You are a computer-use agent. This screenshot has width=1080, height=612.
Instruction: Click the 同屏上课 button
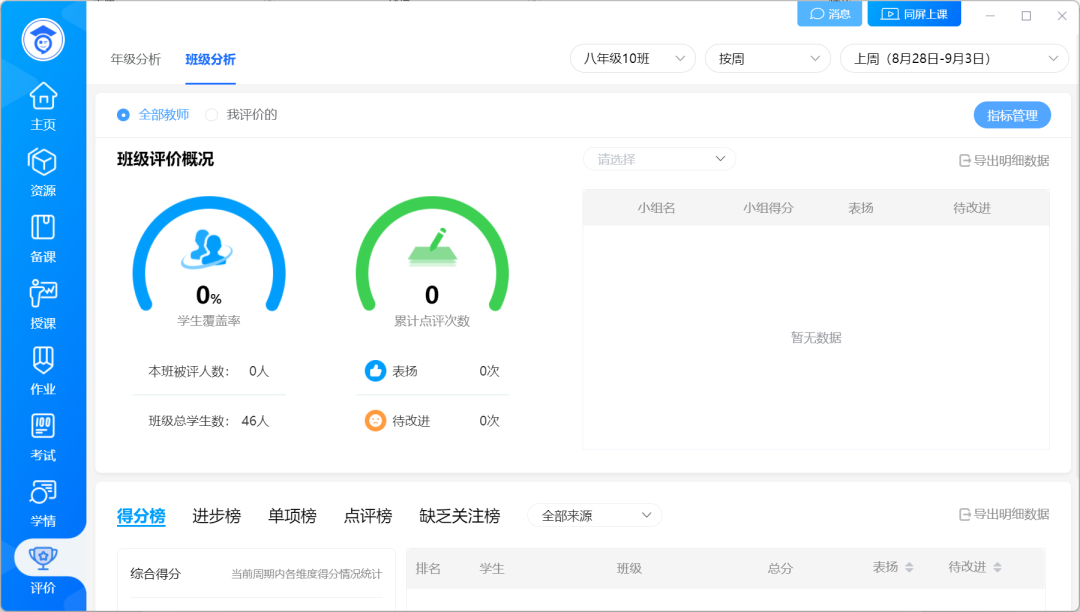[x=914, y=14]
